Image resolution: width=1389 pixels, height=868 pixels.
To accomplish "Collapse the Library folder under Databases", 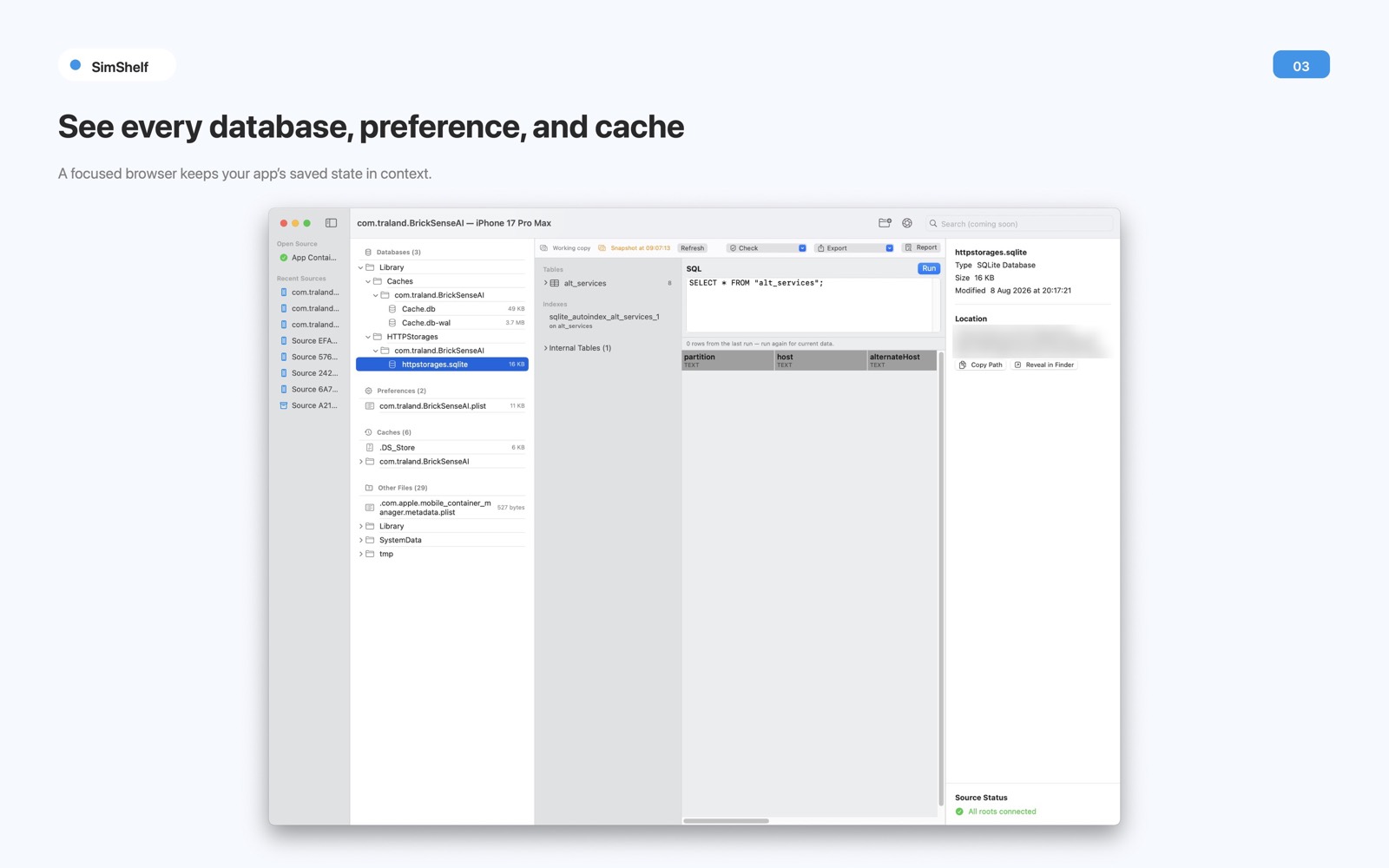I will pyautogui.click(x=361, y=267).
